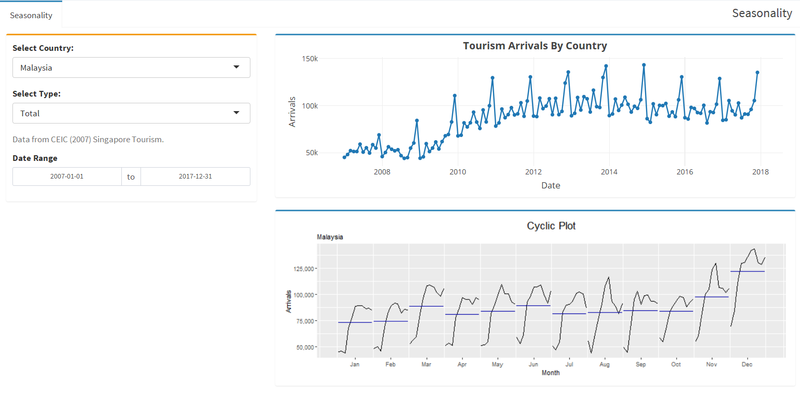Click the last data point near 2018
Viewport: 800px width, 394px height.
point(758,72)
